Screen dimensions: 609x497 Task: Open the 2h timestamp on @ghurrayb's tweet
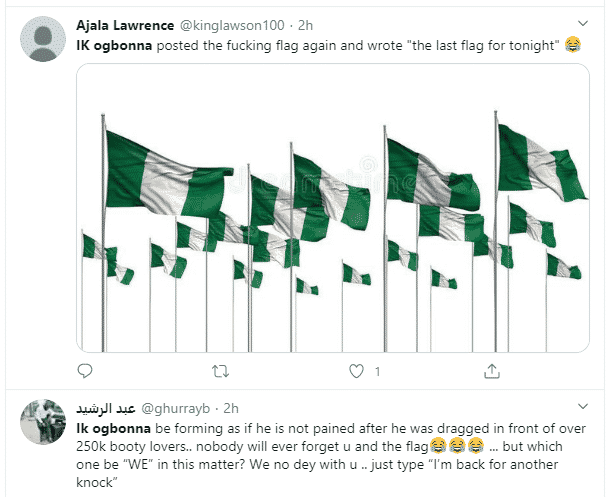tap(231, 408)
